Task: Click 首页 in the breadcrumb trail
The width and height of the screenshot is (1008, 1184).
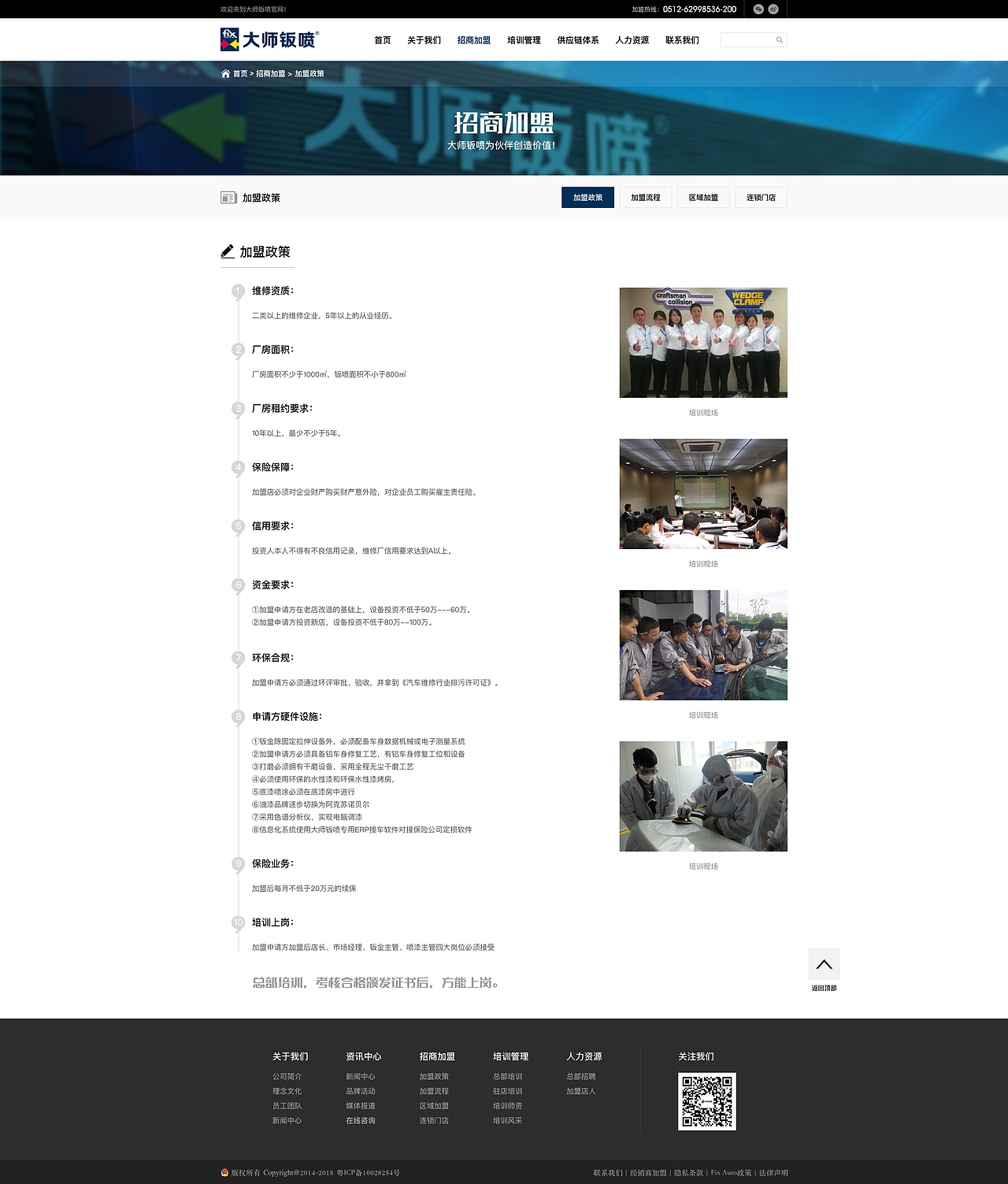Action: click(x=239, y=72)
